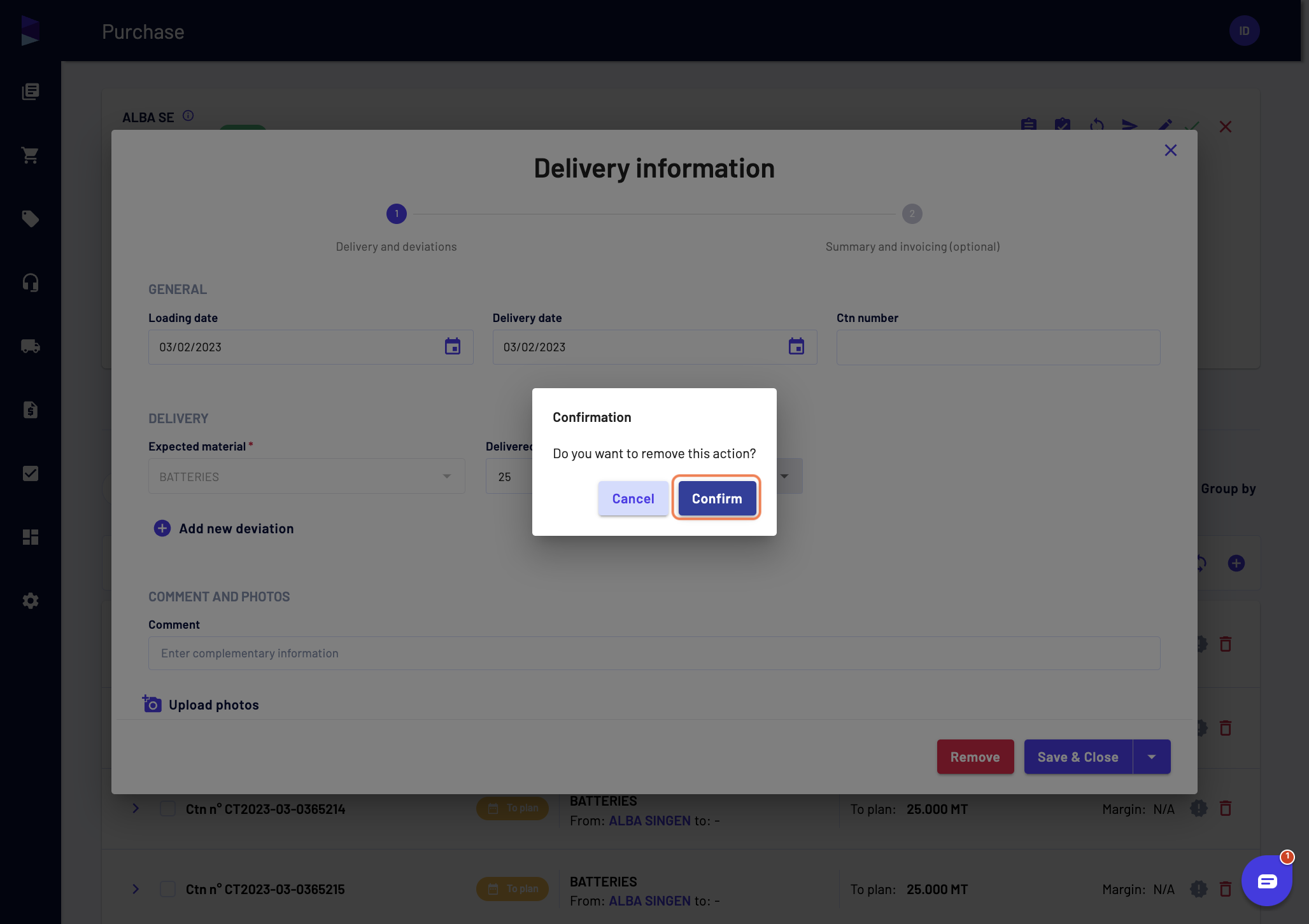Click Upload photos camera icon
This screenshot has height=924, width=1309.
pyautogui.click(x=152, y=704)
